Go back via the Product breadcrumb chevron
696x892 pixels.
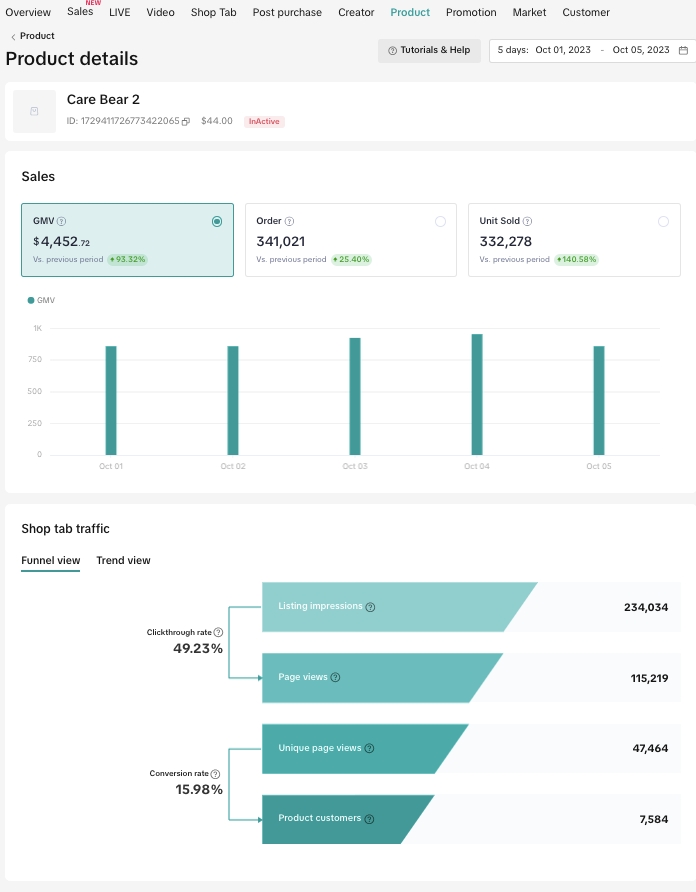[x=13, y=36]
